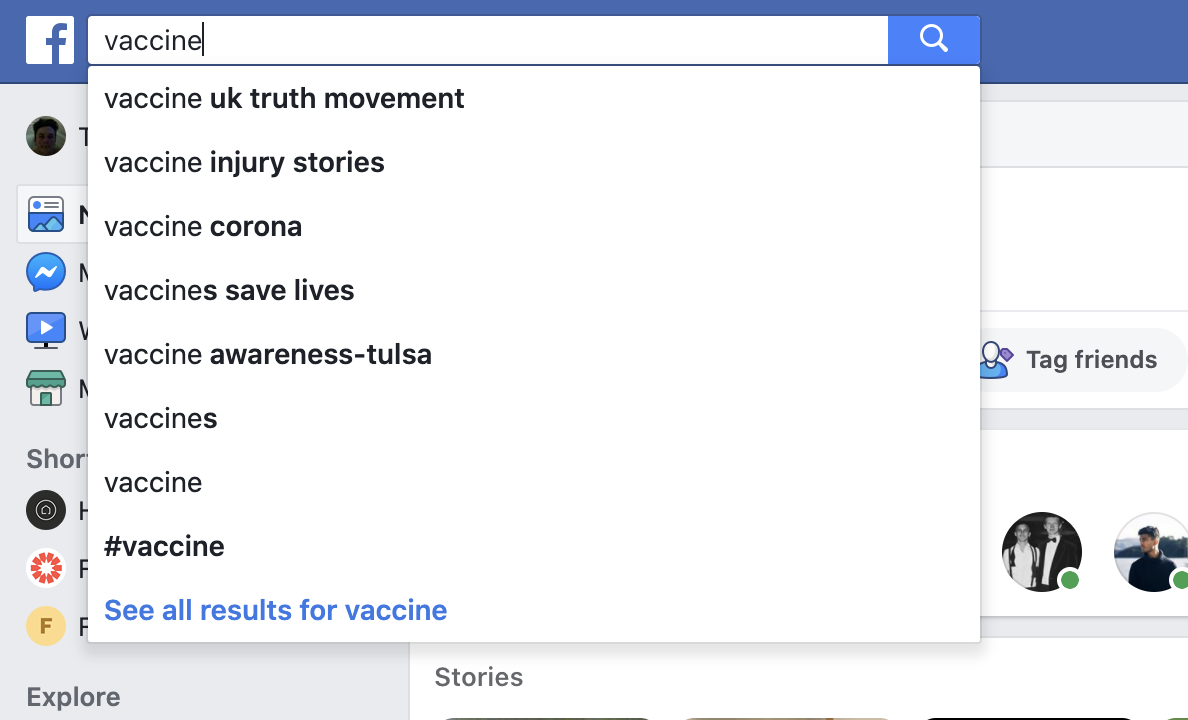Select the "vaccine awareness-tulsa" suggestion
Viewport: 1188px width, 720px height.
coord(268,354)
